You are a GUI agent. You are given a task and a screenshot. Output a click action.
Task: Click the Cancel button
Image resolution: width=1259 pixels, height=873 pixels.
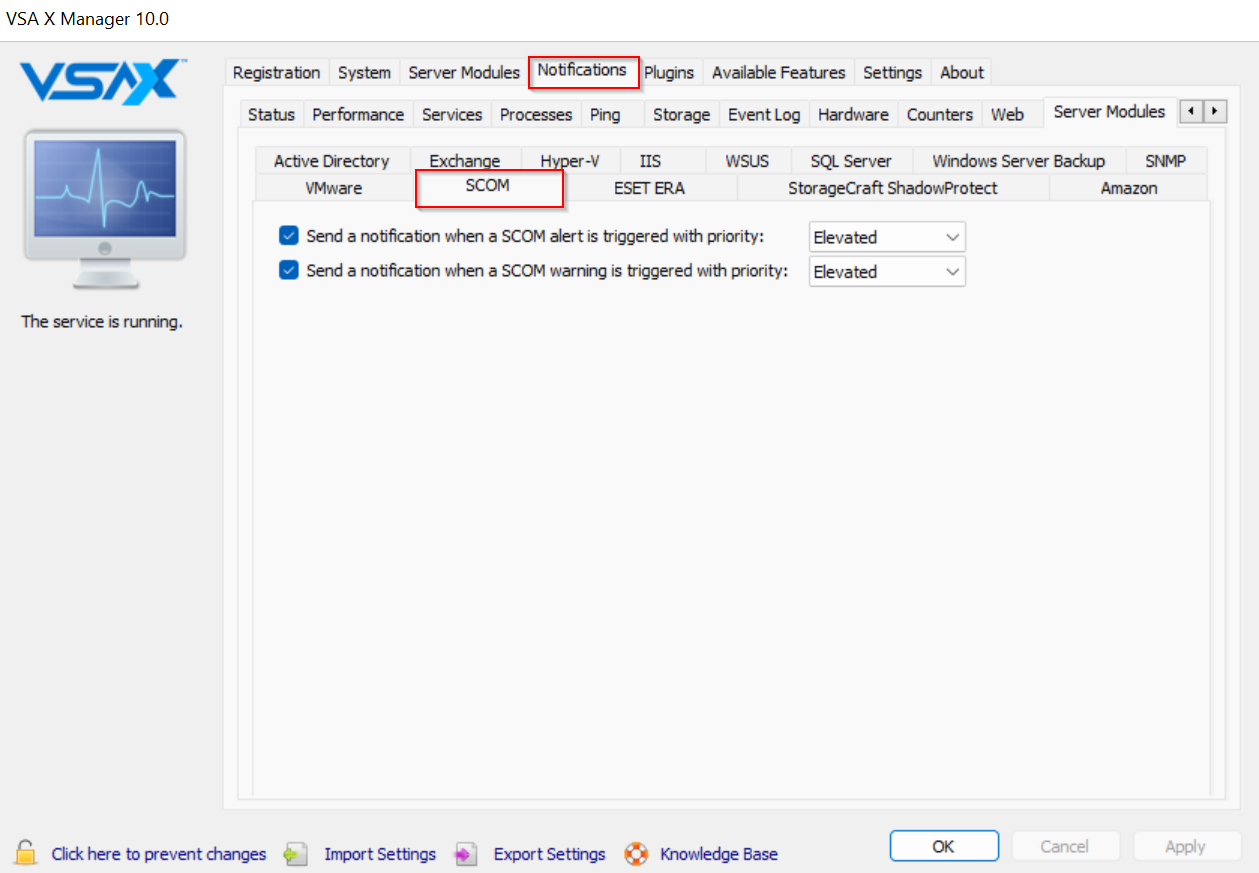(x=1064, y=846)
